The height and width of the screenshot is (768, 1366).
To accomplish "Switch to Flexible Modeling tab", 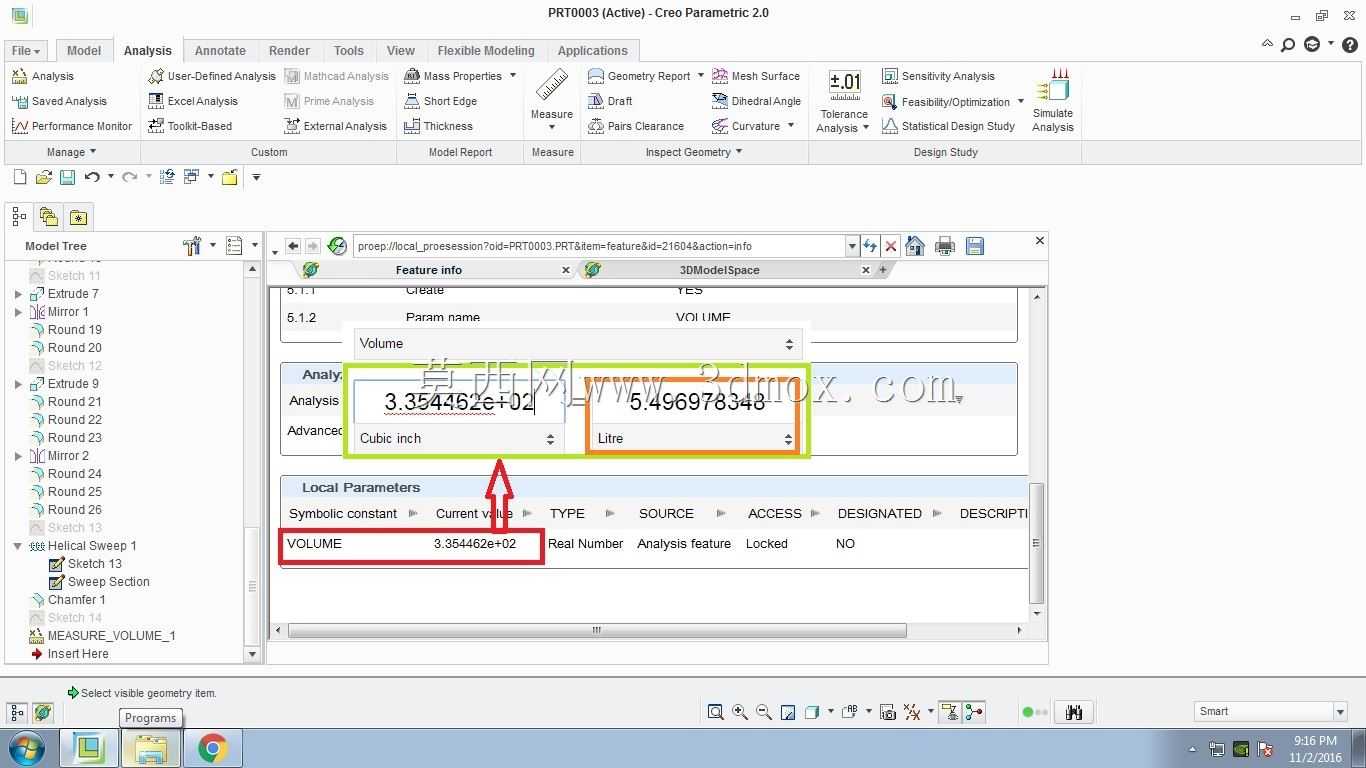I will (x=486, y=51).
